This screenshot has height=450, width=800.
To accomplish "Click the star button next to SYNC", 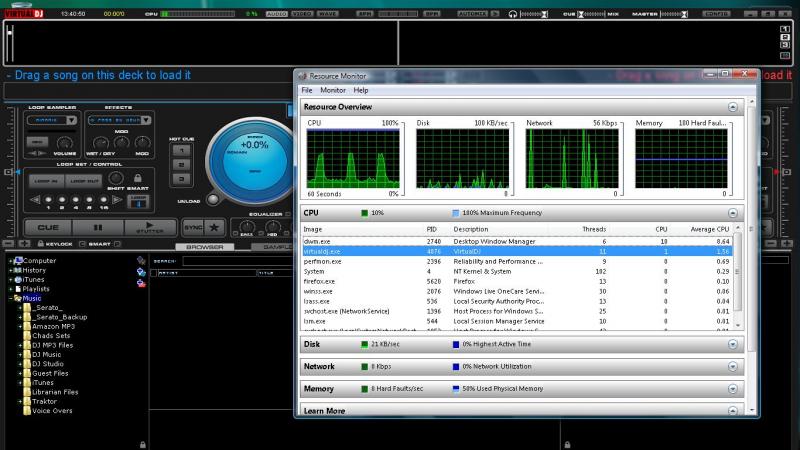I will coord(214,228).
